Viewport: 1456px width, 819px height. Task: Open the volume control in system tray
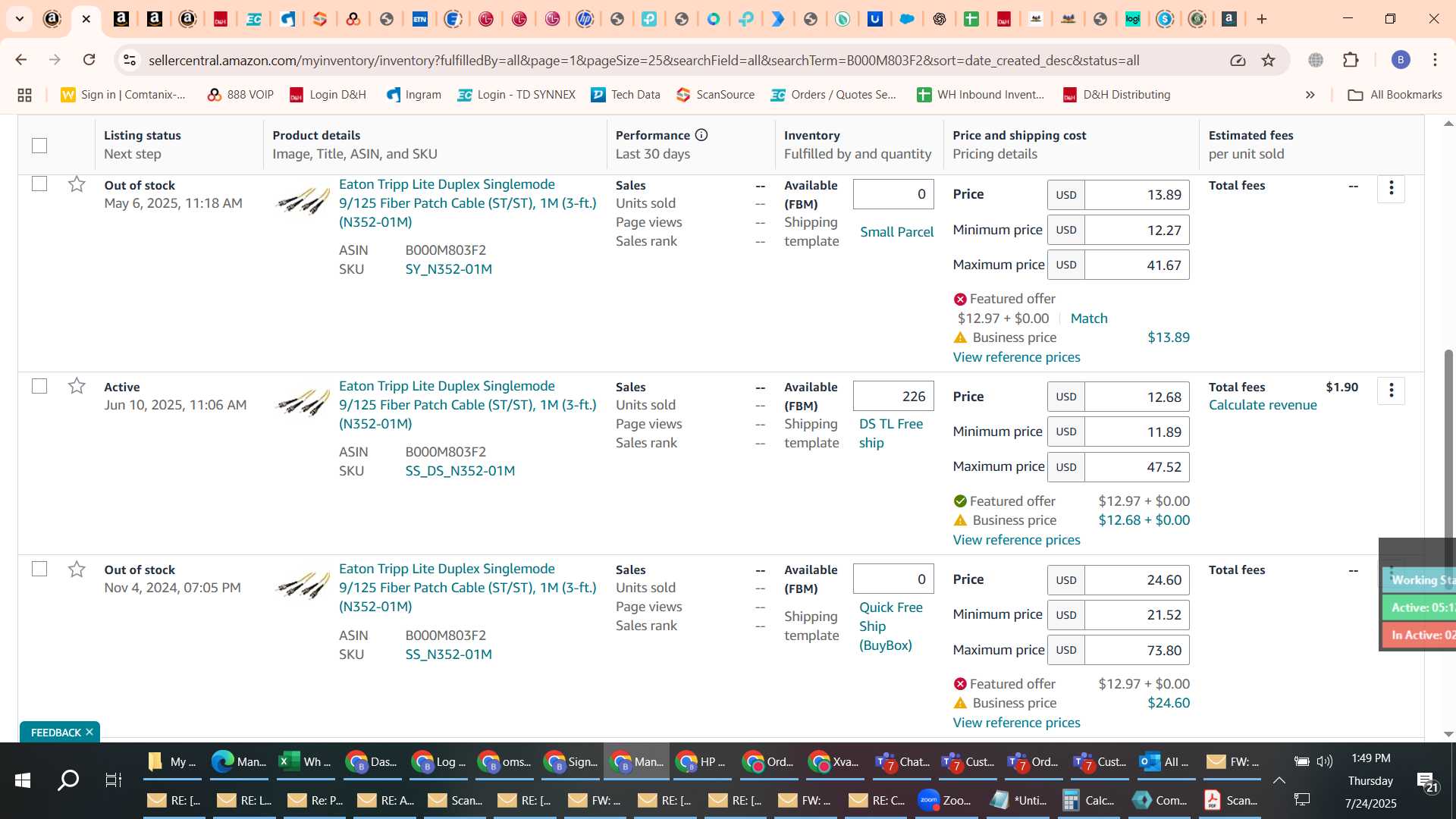1324,761
